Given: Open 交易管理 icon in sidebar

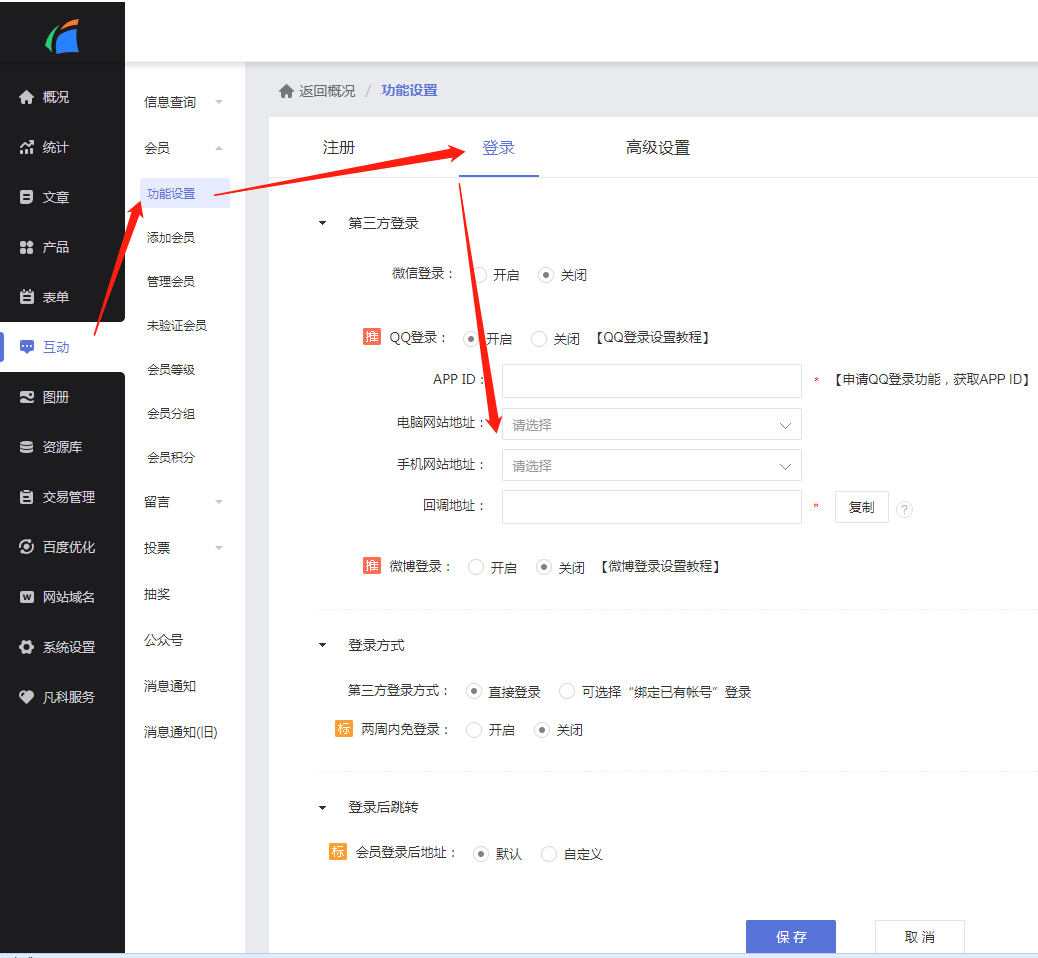Looking at the screenshot, I should pyautogui.click(x=26, y=497).
